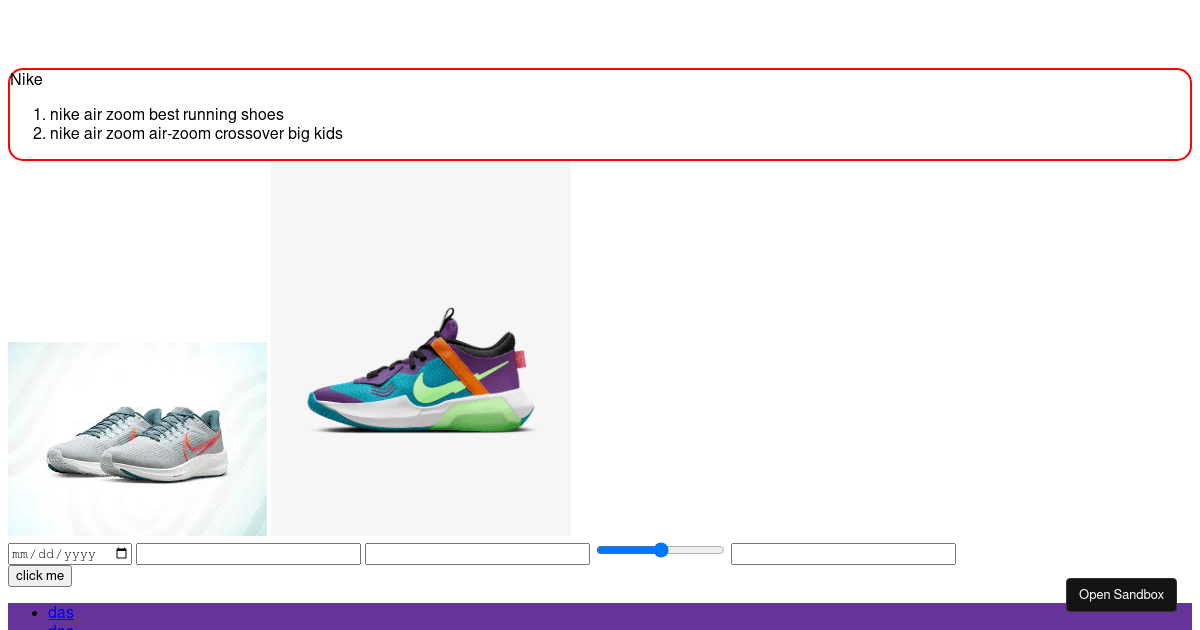The image size is (1200, 630).
Task: Select "nike air zoom air-zoom crossover big kids" text
Action: click(196, 134)
